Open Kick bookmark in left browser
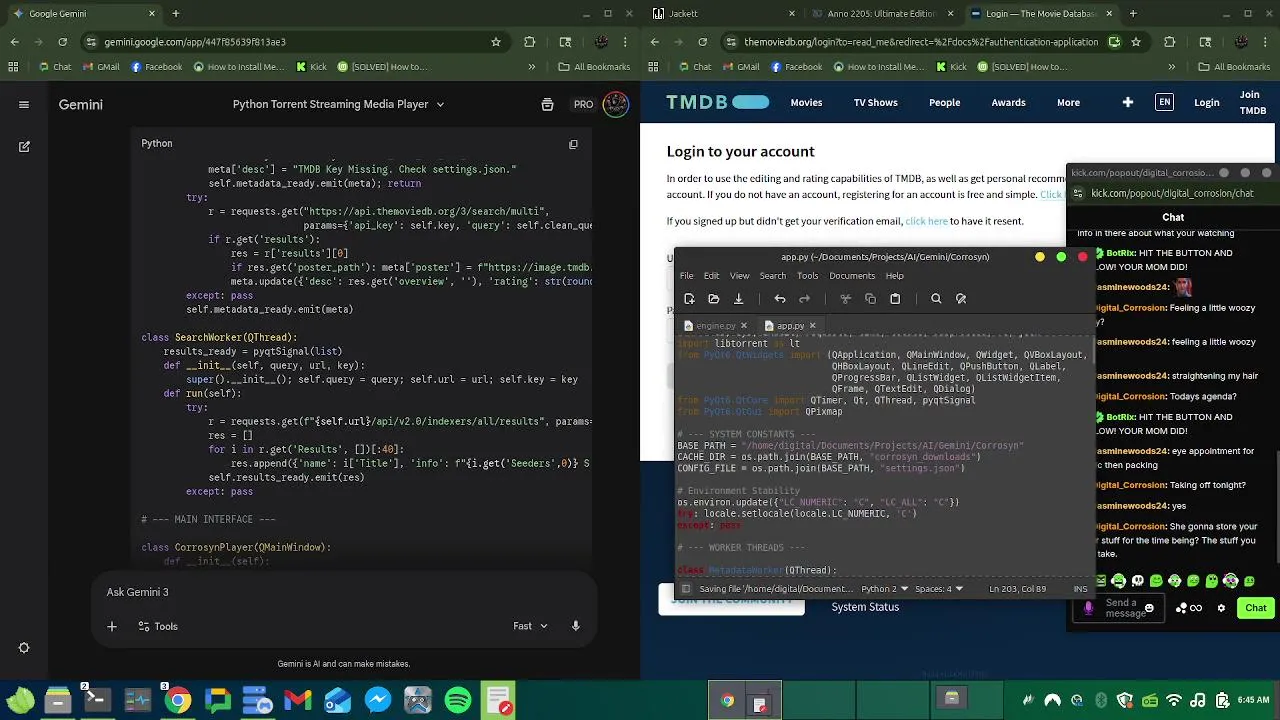1280x720 pixels. point(311,67)
